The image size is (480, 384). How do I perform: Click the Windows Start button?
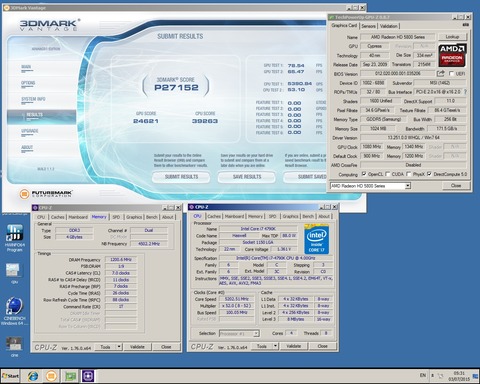click(x=10, y=376)
